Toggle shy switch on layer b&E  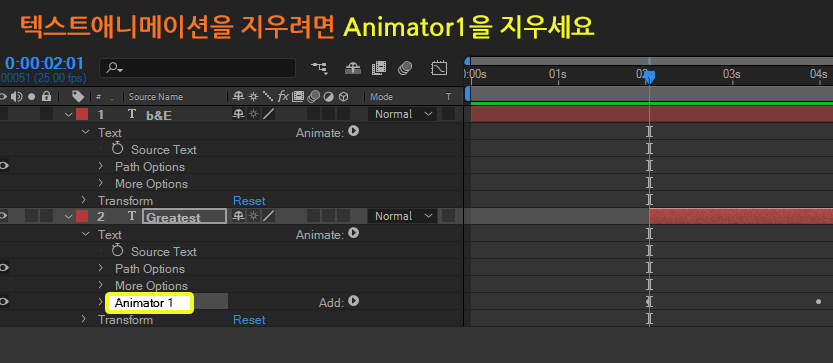239,114
